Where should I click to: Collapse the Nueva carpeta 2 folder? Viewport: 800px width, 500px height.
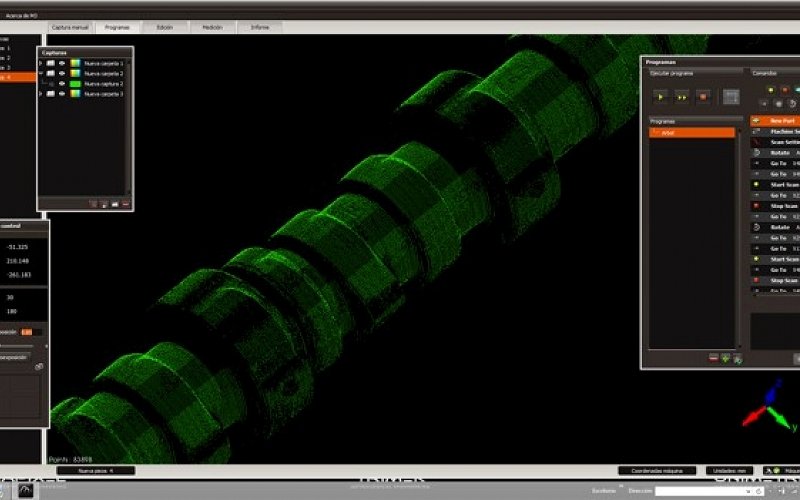pos(41,73)
